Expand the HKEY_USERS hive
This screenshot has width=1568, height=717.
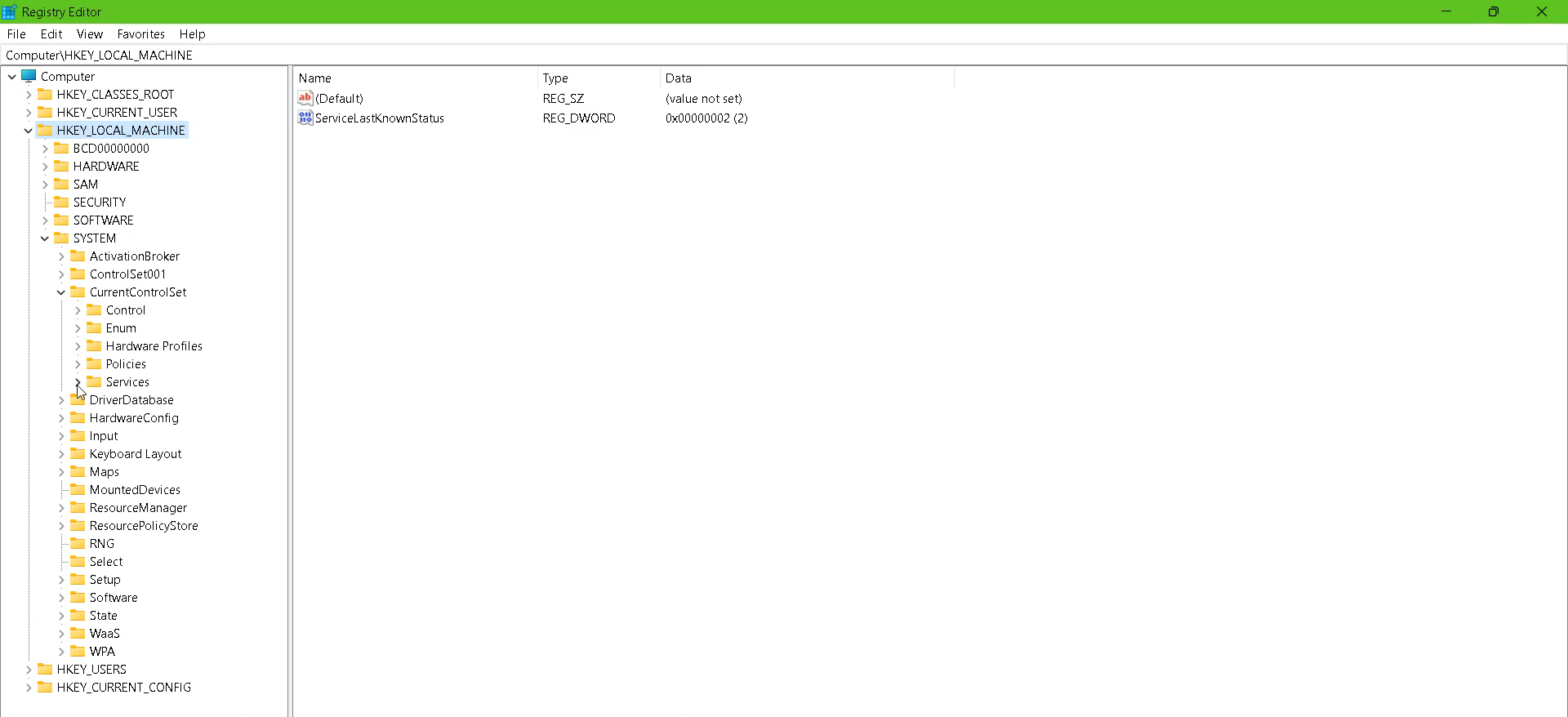coord(29,670)
